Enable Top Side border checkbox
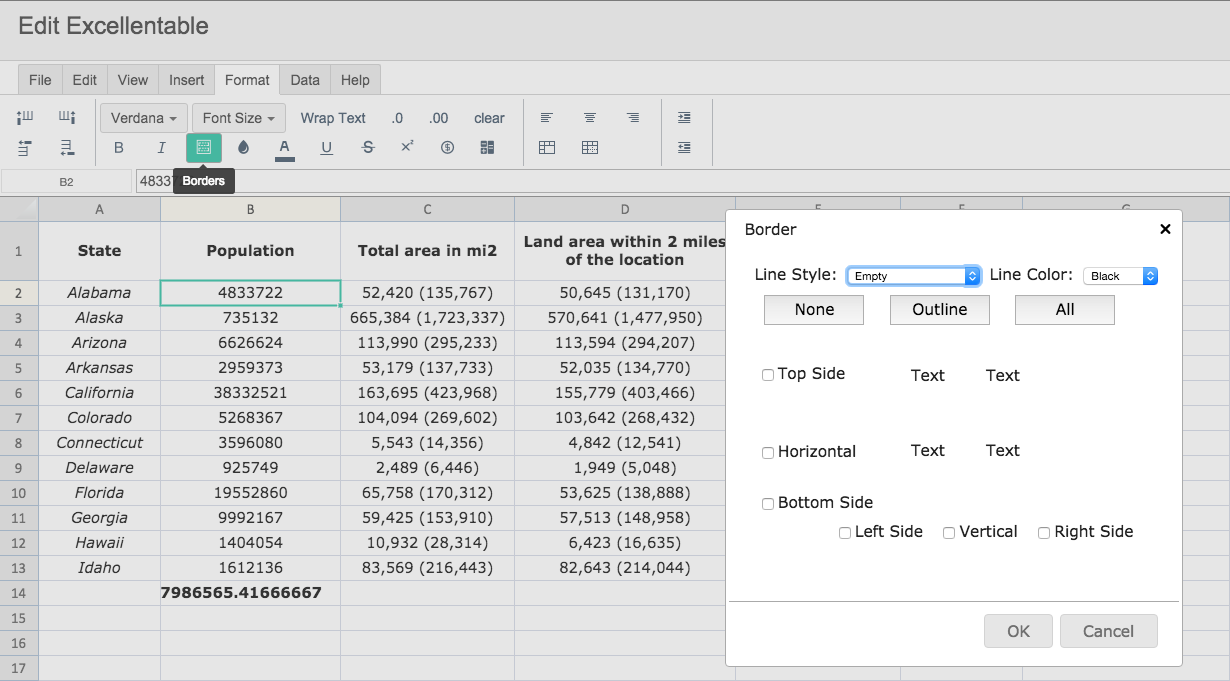1230x681 pixels. (x=768, y=375)
